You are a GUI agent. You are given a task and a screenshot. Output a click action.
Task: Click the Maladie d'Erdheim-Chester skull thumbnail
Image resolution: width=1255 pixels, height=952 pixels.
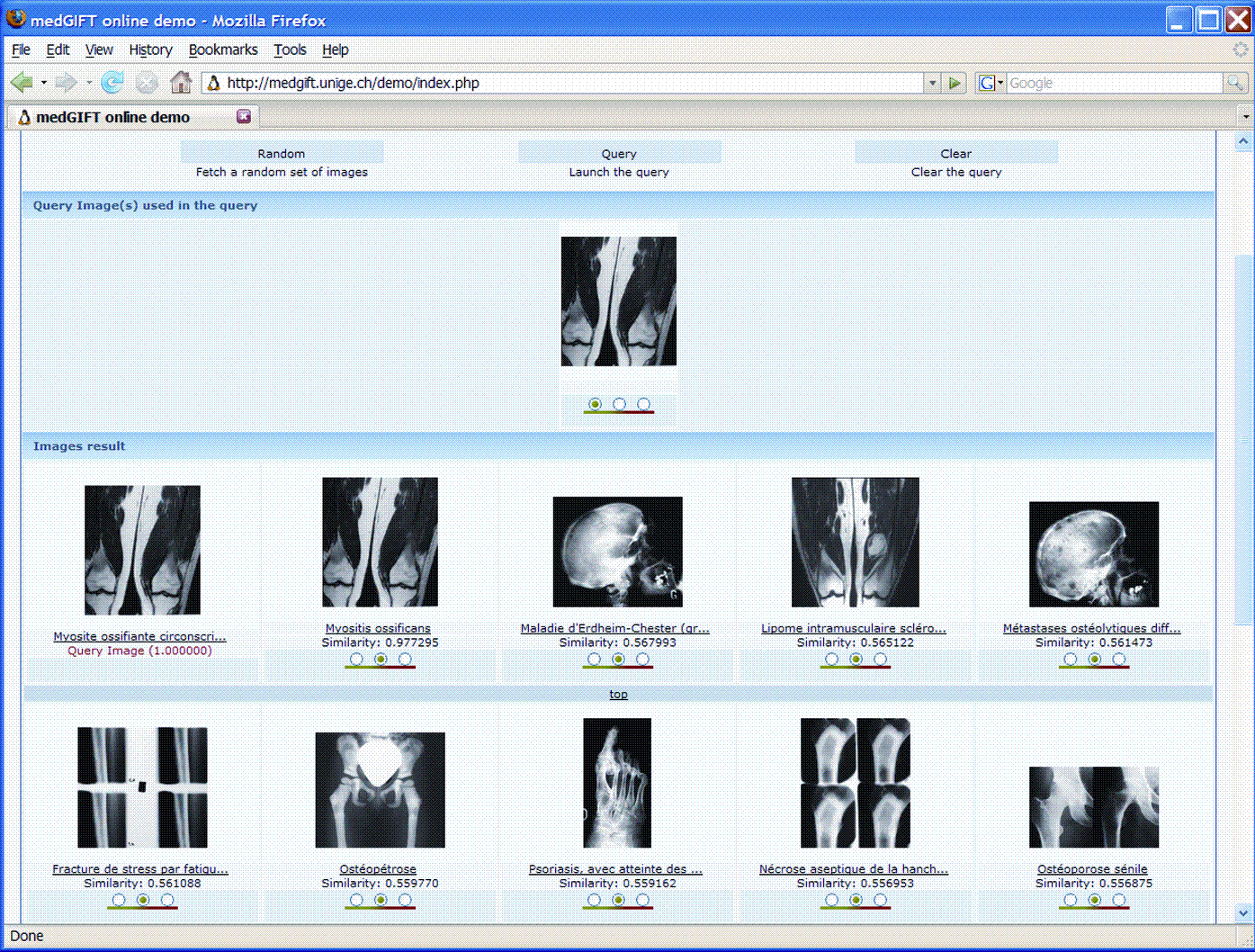[617, 552]
